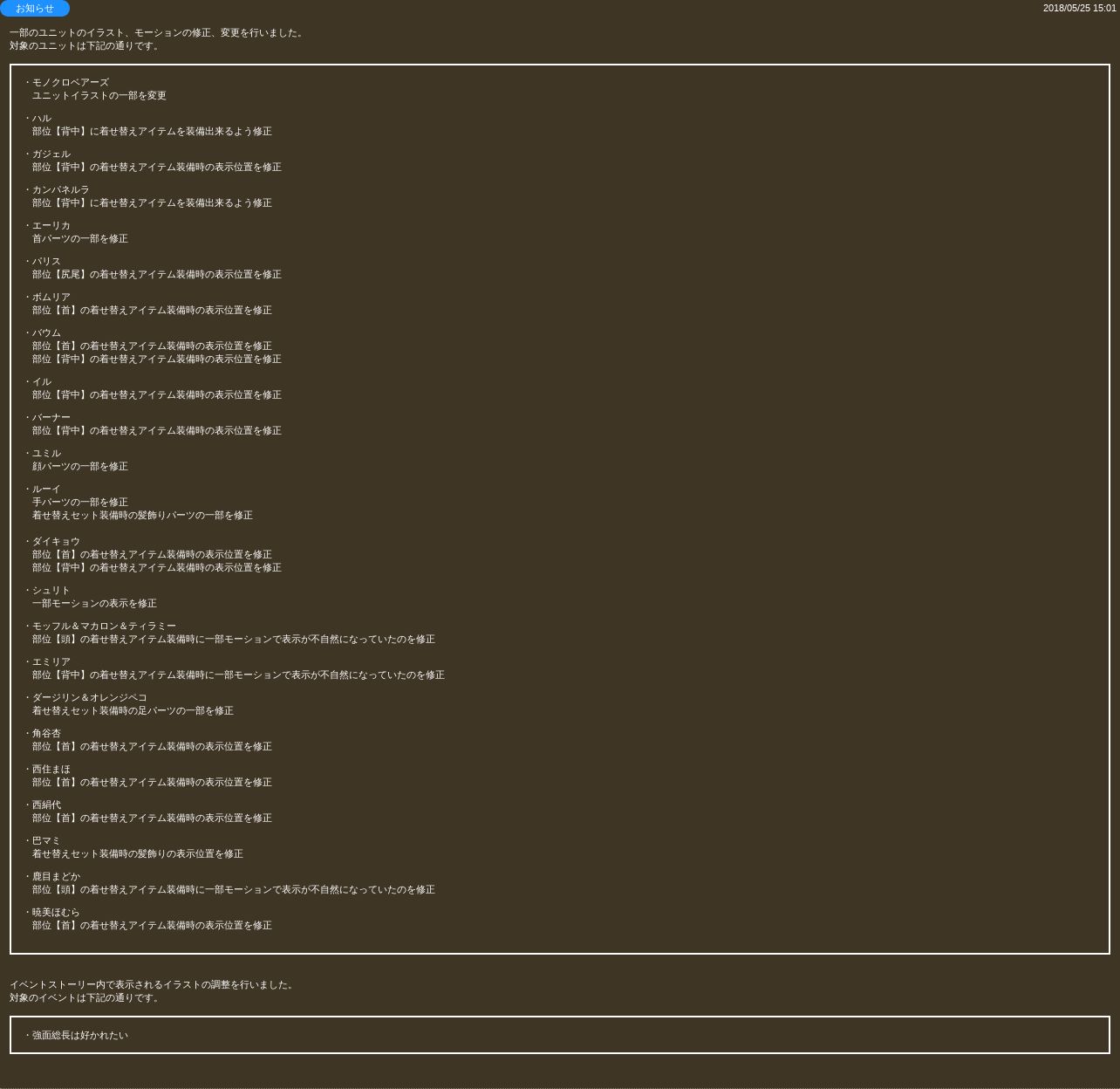The height and width of the screenshot is (1089, 1120).
Task: Select the バーナー unit name
Action: (51, 418)
